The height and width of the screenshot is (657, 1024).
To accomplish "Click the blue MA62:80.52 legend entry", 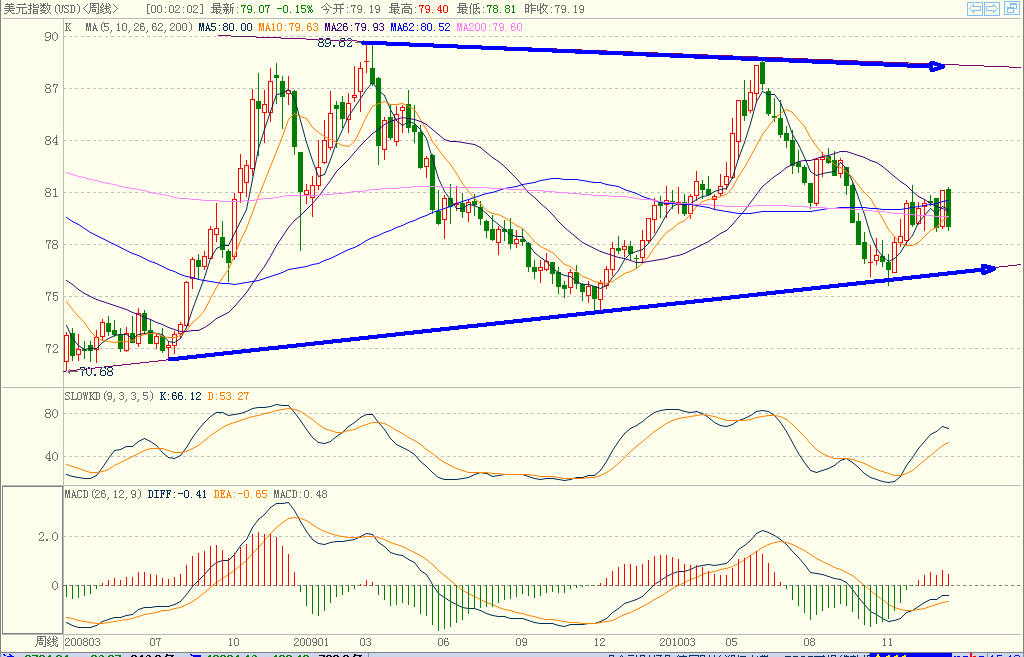I will point(420,27).
